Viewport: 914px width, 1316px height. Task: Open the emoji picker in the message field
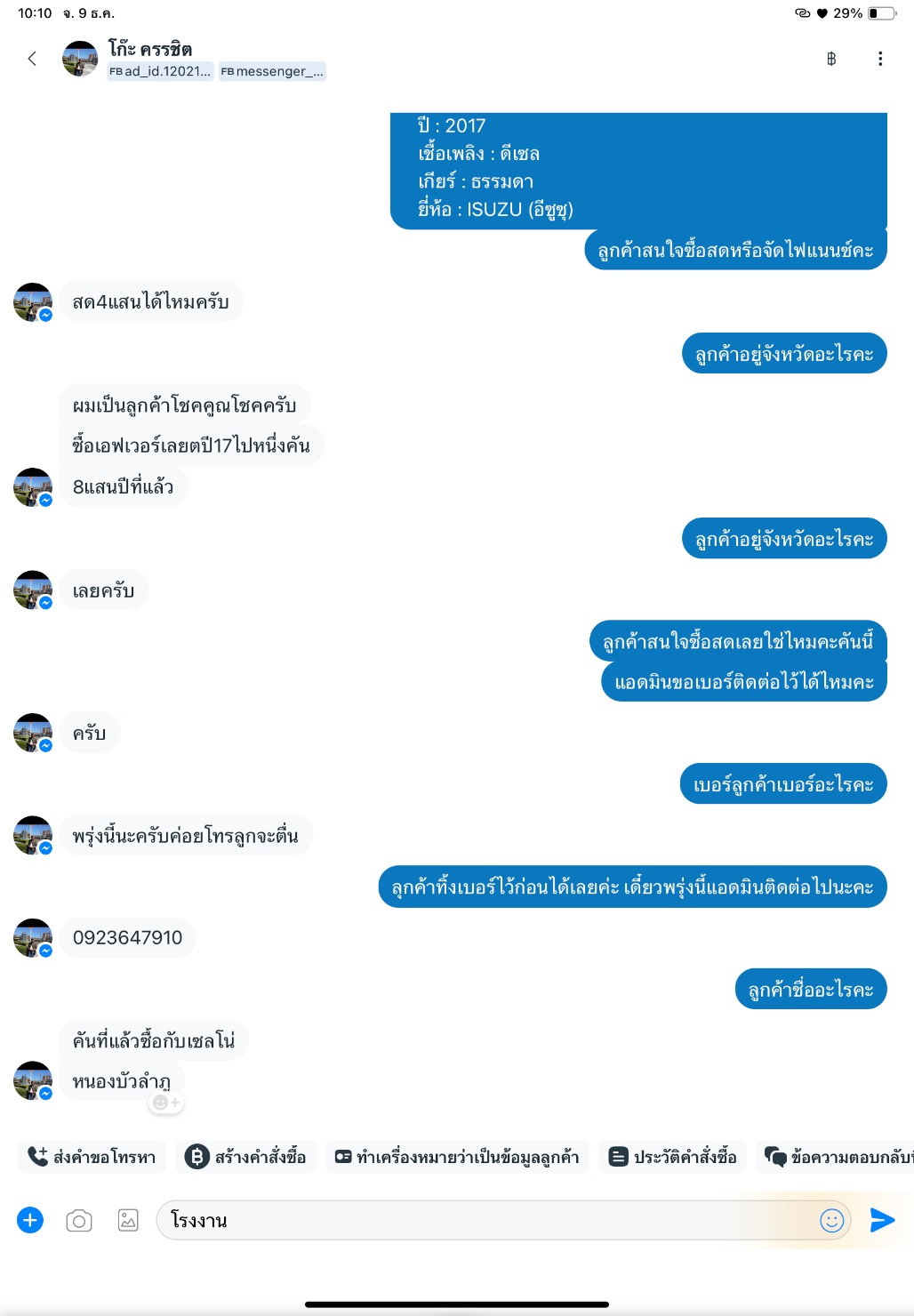coord(832,1220)
